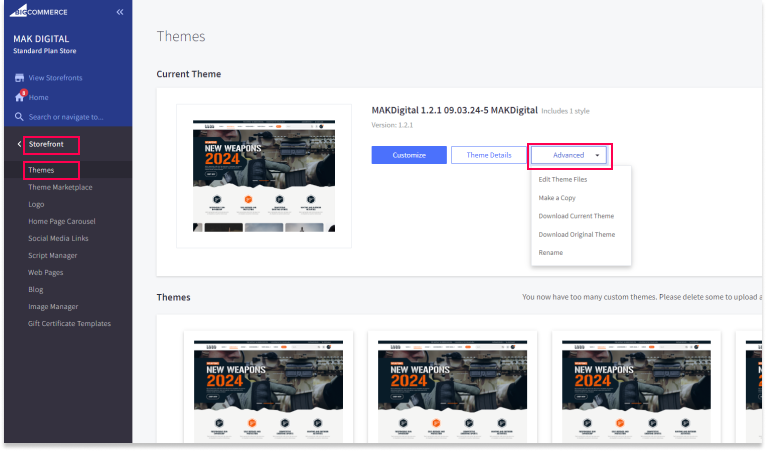Open Image Manager page

53,306
